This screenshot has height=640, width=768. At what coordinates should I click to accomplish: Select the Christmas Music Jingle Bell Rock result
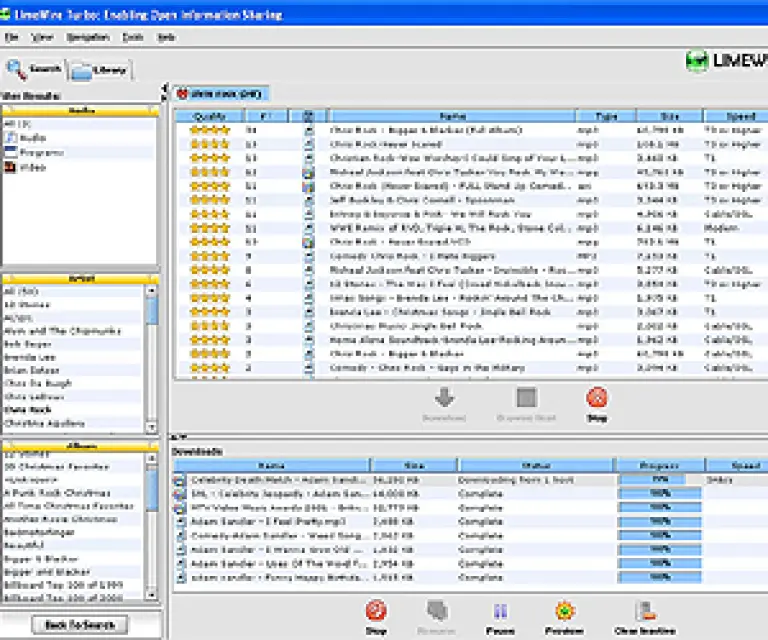(471, 326)
